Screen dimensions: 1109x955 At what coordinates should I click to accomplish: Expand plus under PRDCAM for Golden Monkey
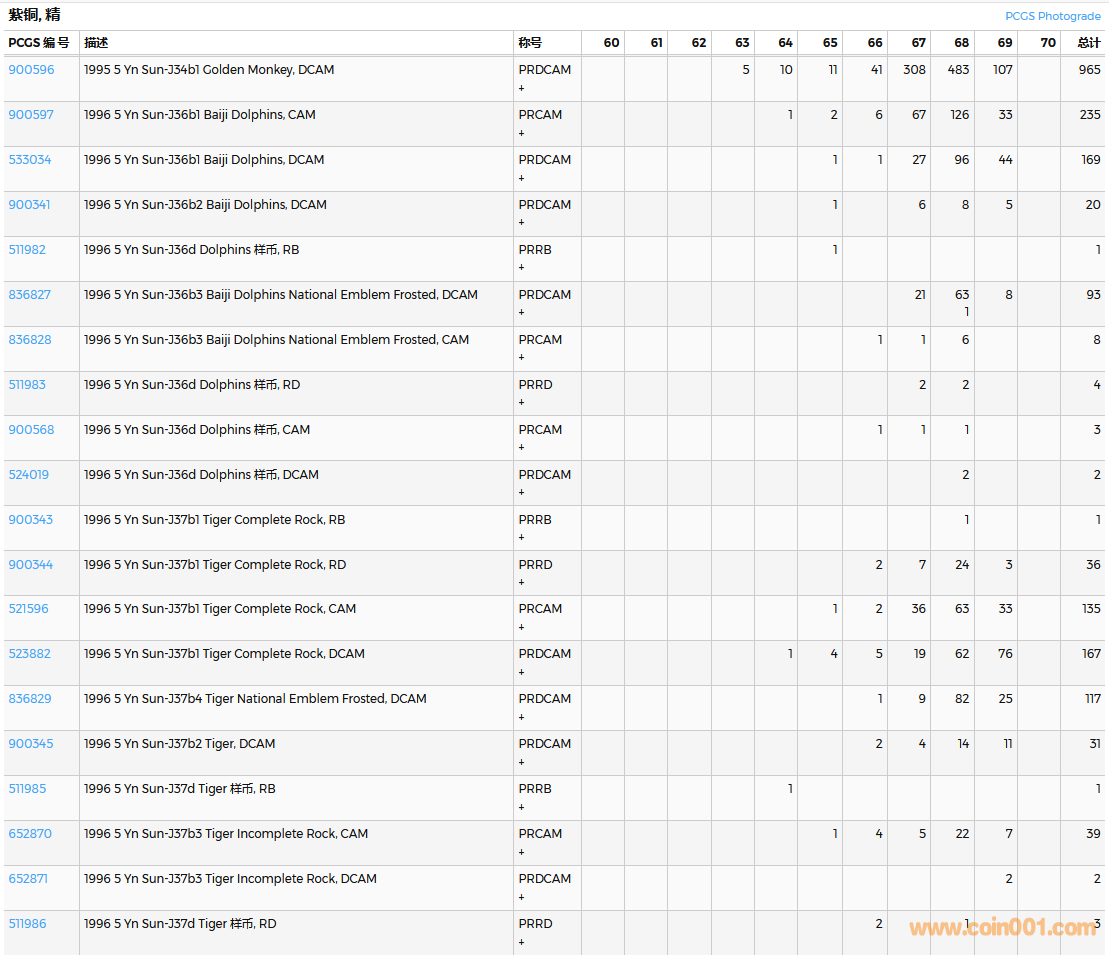point(521,88)
